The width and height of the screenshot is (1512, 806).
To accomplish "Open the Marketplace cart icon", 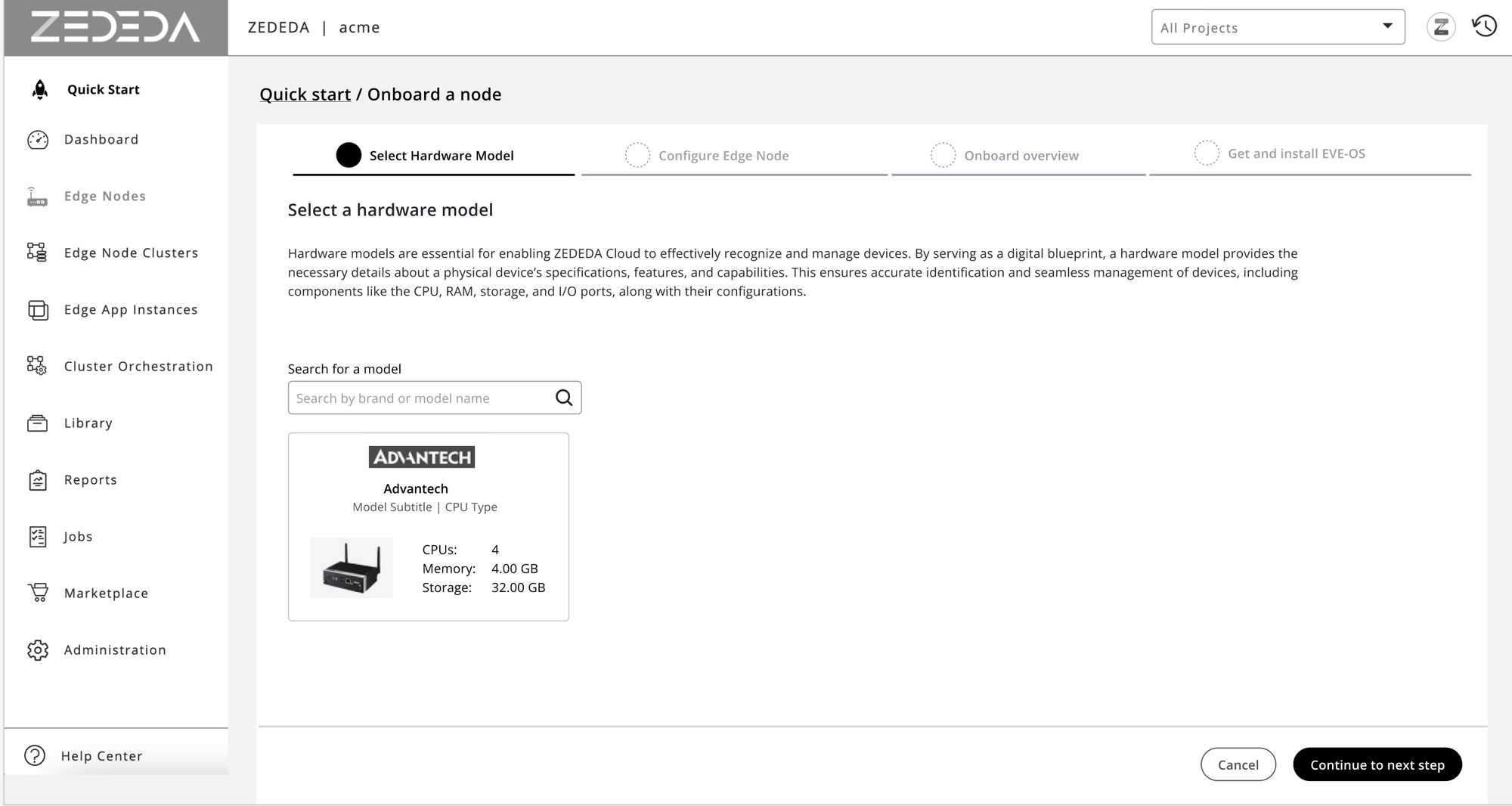I will (x=38, y=593).
